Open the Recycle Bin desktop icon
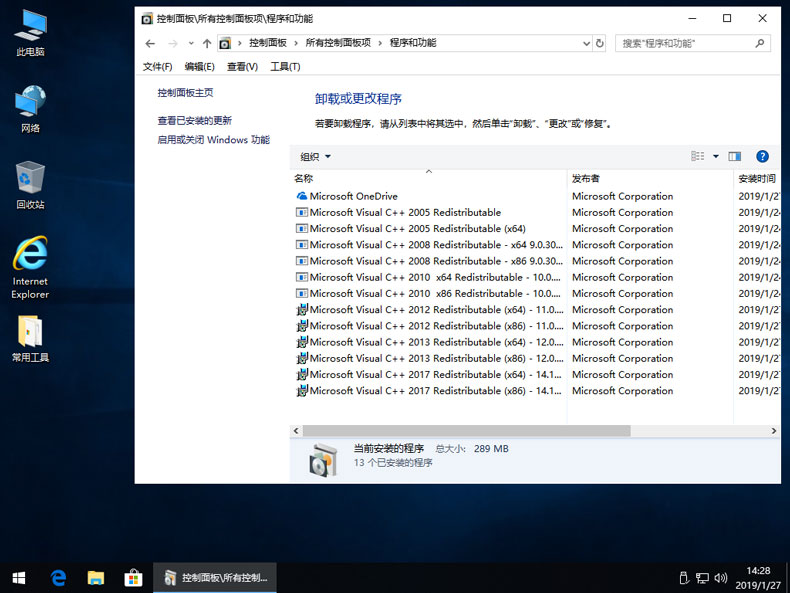This screenshot has width=790, height=593. pos(30,185)
